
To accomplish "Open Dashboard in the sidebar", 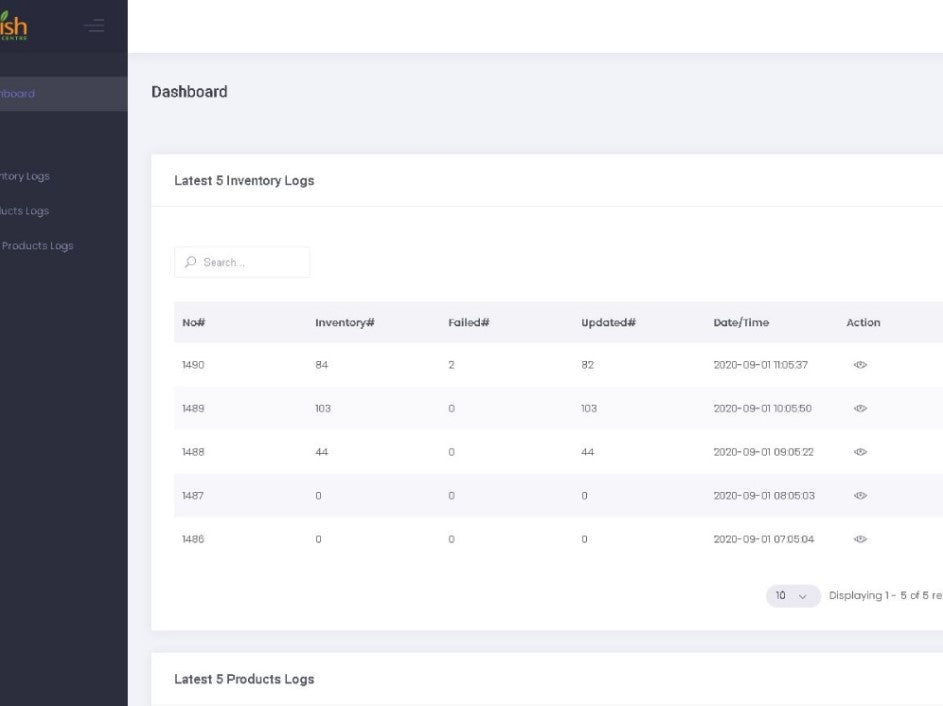I will point(18,94).
